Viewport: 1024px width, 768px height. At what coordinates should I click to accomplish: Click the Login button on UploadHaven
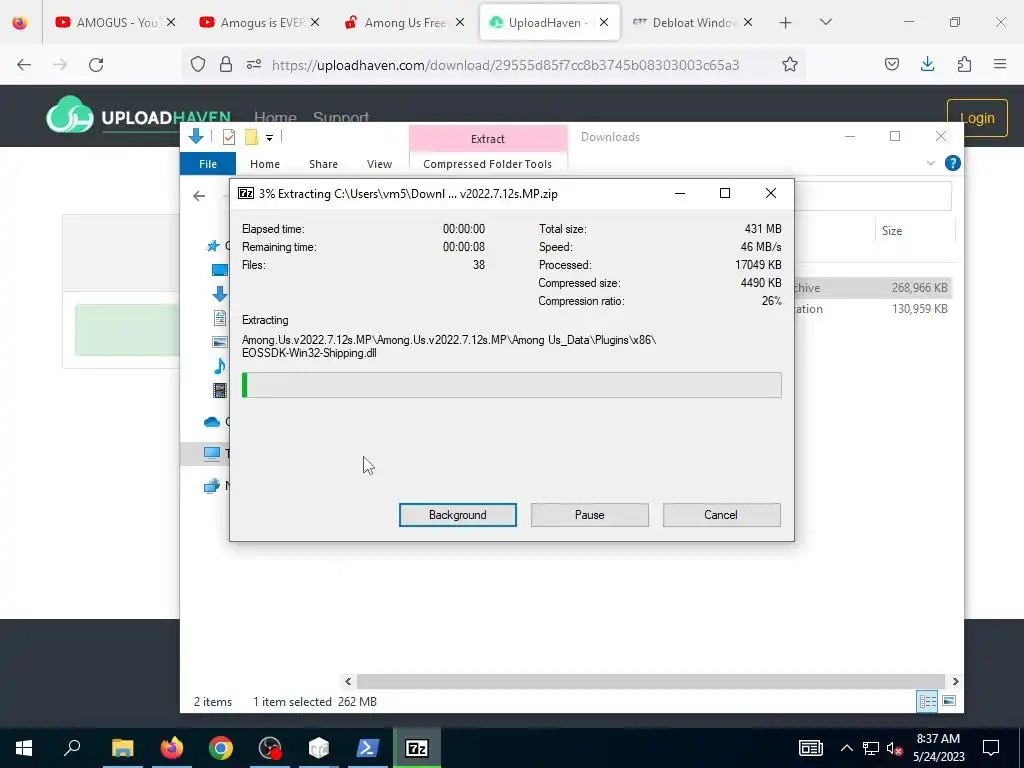click(x=977, y=118)
